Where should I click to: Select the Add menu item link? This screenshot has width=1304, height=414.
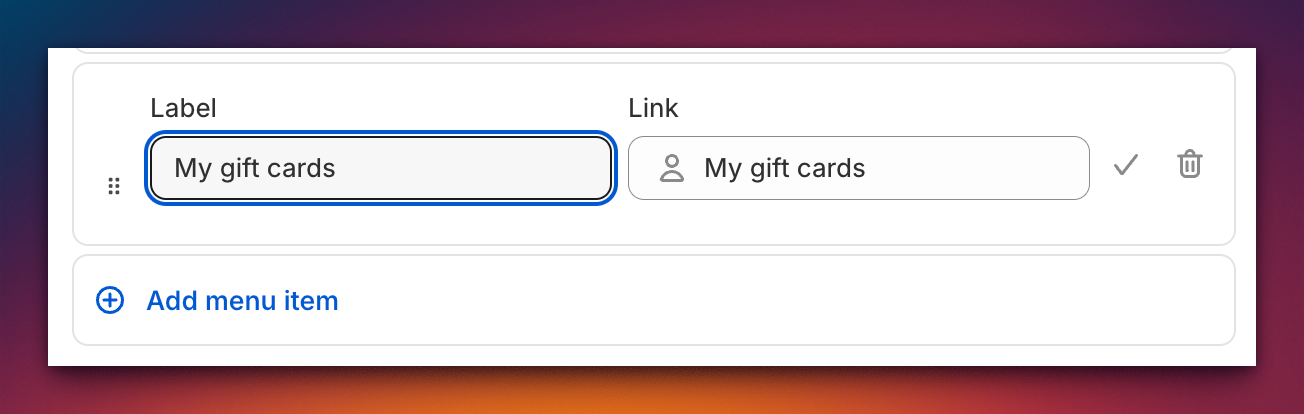click(x=242, y=300)
